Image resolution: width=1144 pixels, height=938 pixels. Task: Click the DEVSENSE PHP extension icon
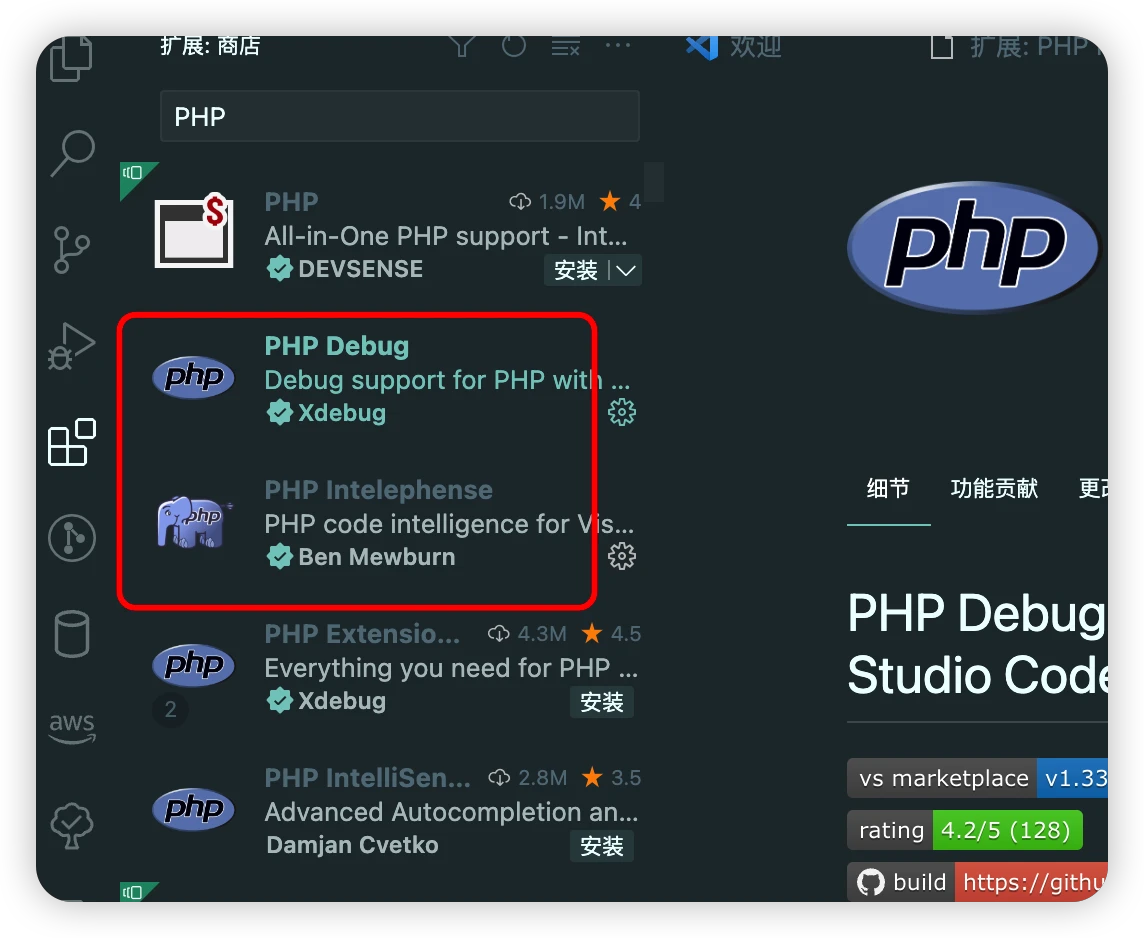[194, 230]
